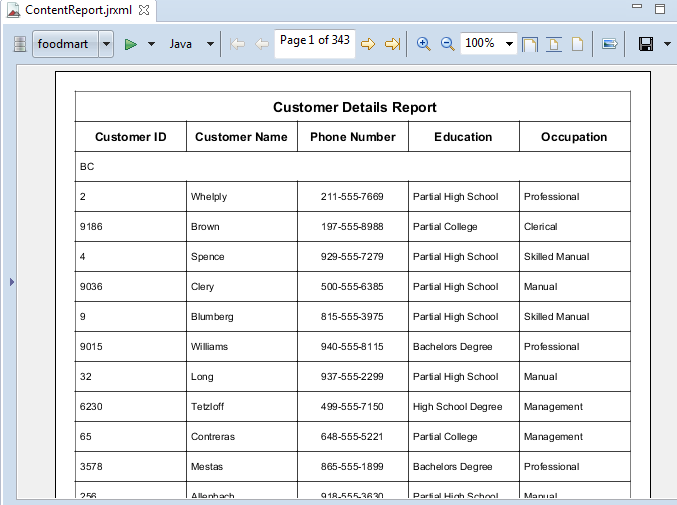Click the Customer Name column header
This screenshot has height=505, width=677.
point(241,137)
